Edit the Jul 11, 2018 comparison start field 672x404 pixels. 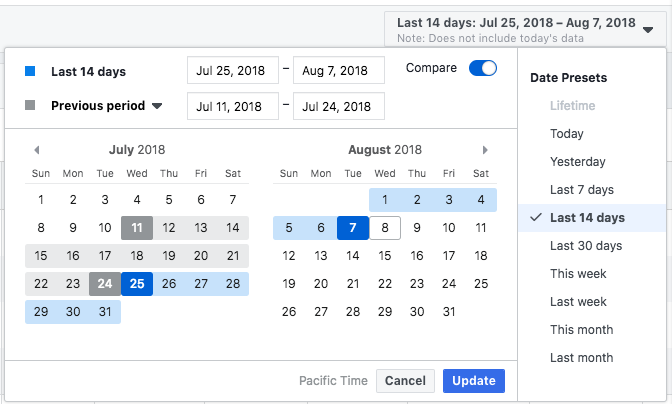(x=233, y=106)
